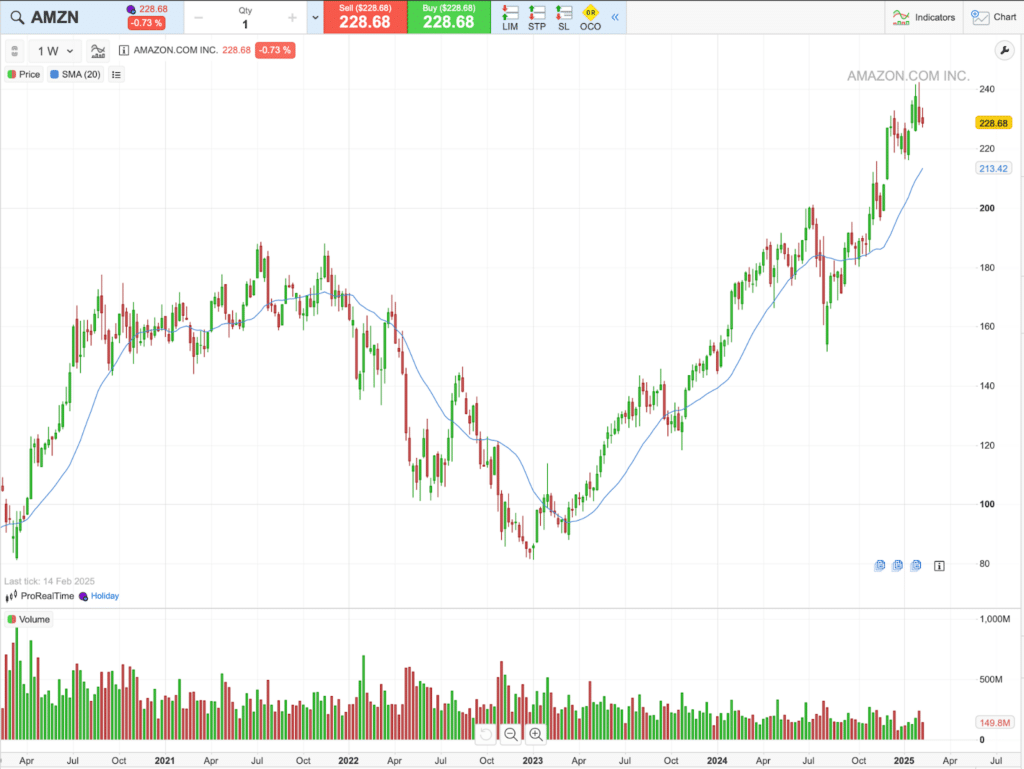Click the red -0.73 % badge beside instrument name

pyautogui.click(x=275, y=50)
